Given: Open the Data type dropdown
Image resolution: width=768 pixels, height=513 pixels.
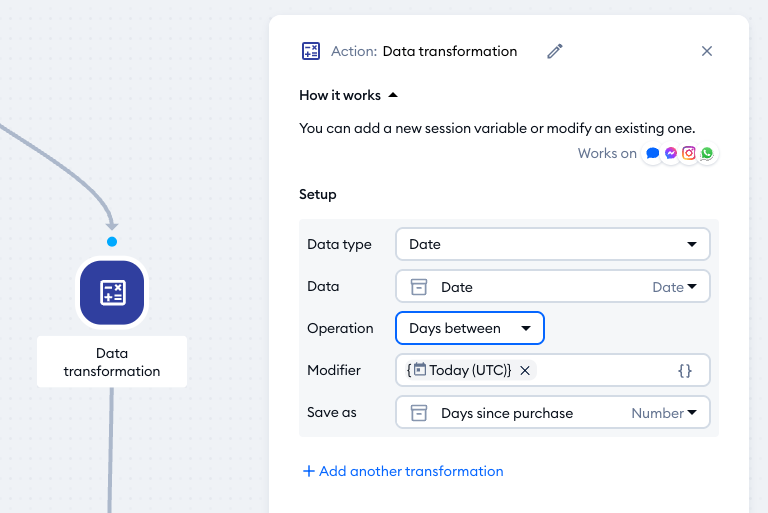Looking at the screenshot, I should tap(552, 244).
